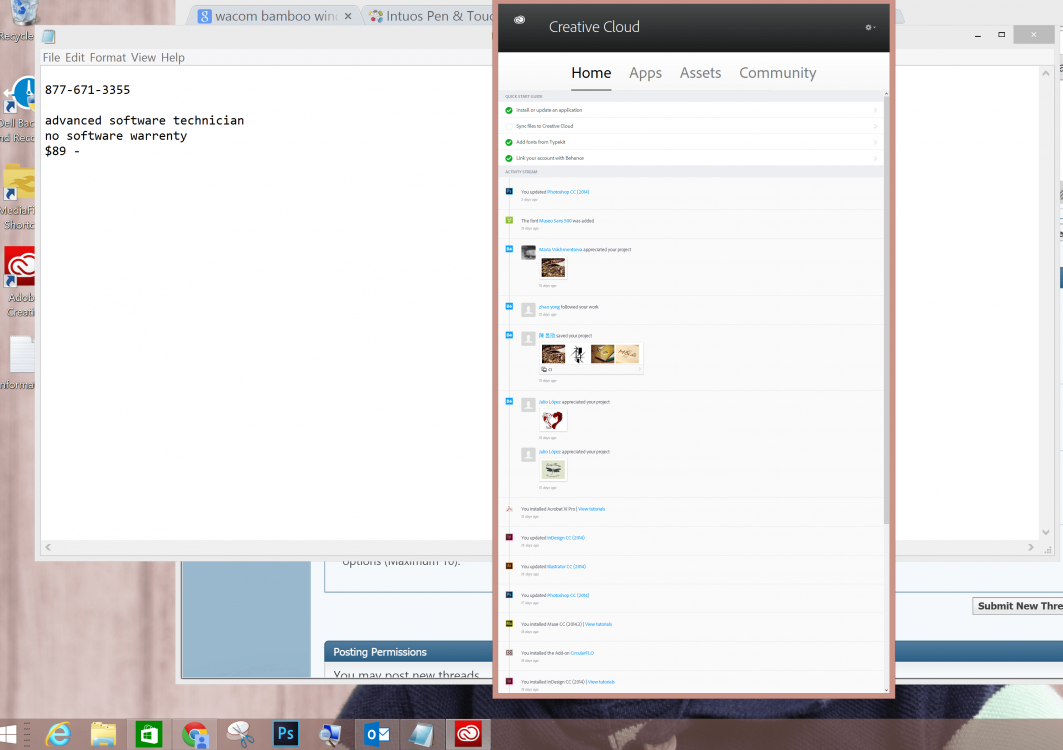The image size is (1063, 750).
Task: Click InDesign icon beside updated InDesign entry
Action: 509,537
